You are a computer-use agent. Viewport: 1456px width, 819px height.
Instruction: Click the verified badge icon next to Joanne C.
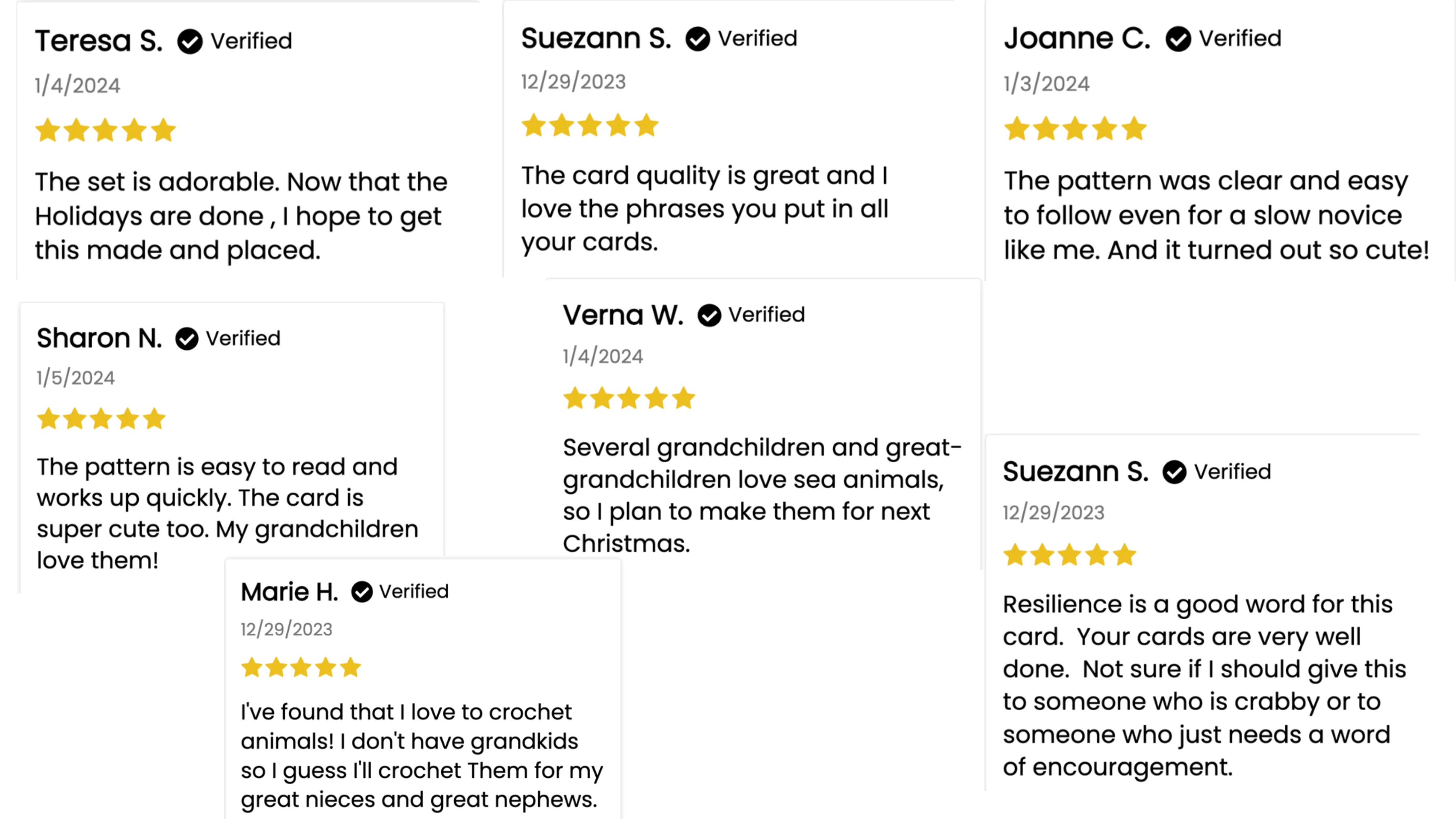pos(1179,39)
